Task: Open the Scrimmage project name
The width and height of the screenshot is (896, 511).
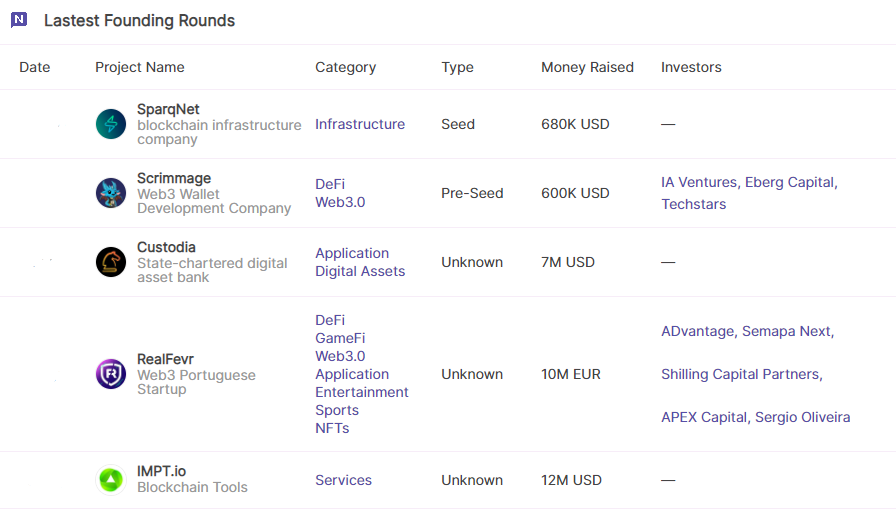Action: pos(174,178)
